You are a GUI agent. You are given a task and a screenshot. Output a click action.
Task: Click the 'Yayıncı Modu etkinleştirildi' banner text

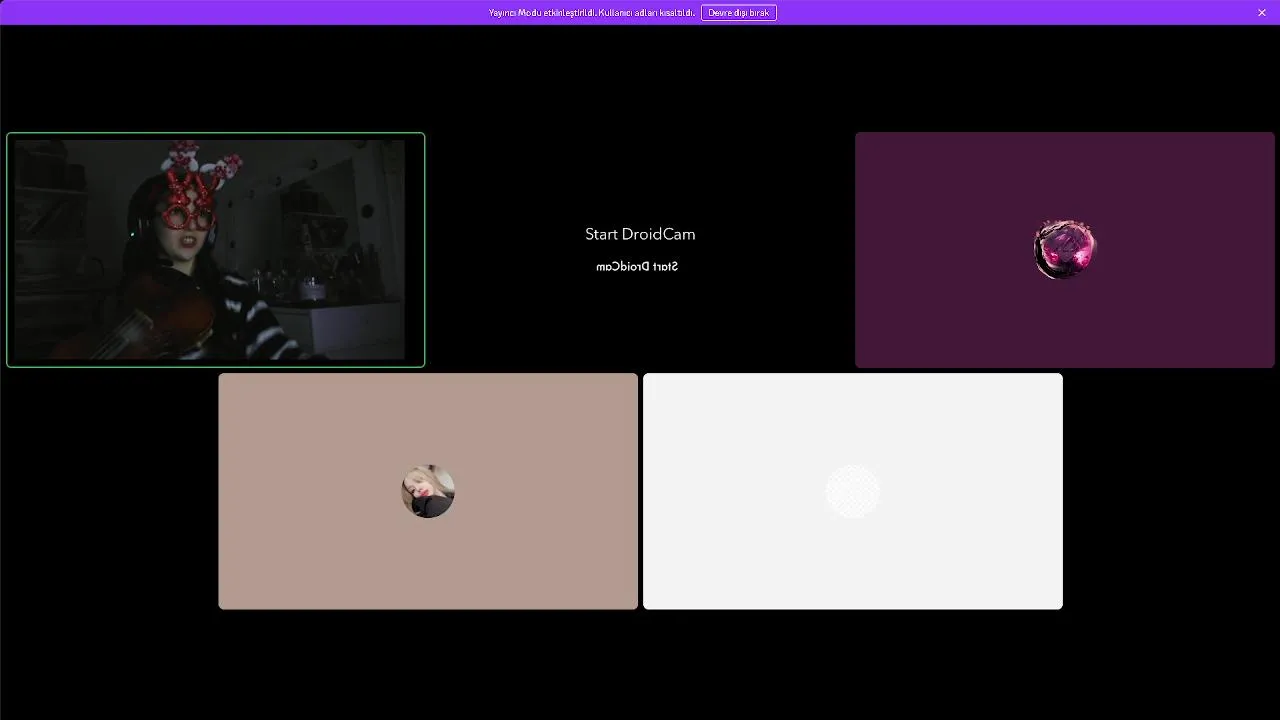point(591,12)
